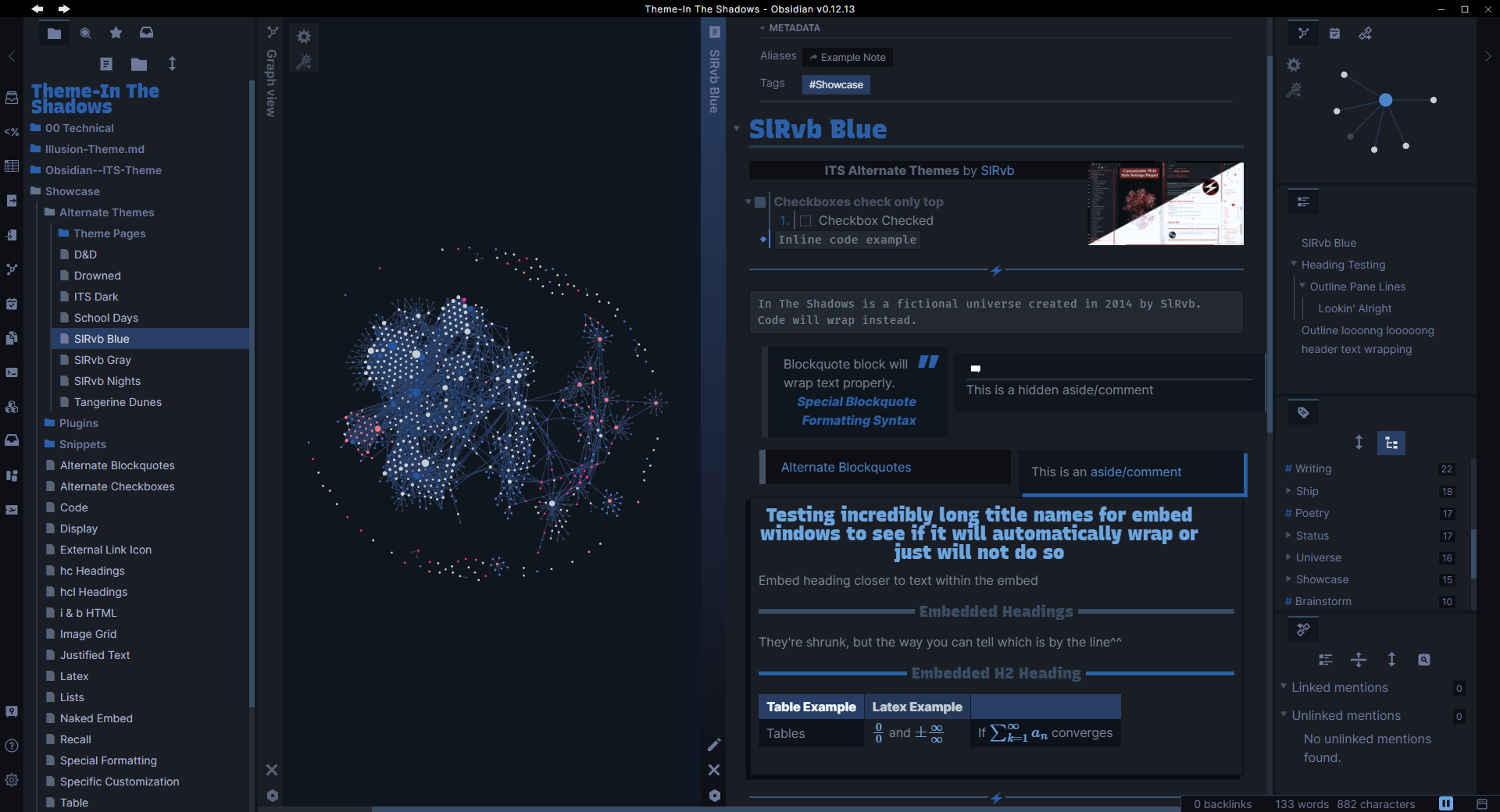Toggle the Checkboxes check only top checkbox

click(760, 202)
